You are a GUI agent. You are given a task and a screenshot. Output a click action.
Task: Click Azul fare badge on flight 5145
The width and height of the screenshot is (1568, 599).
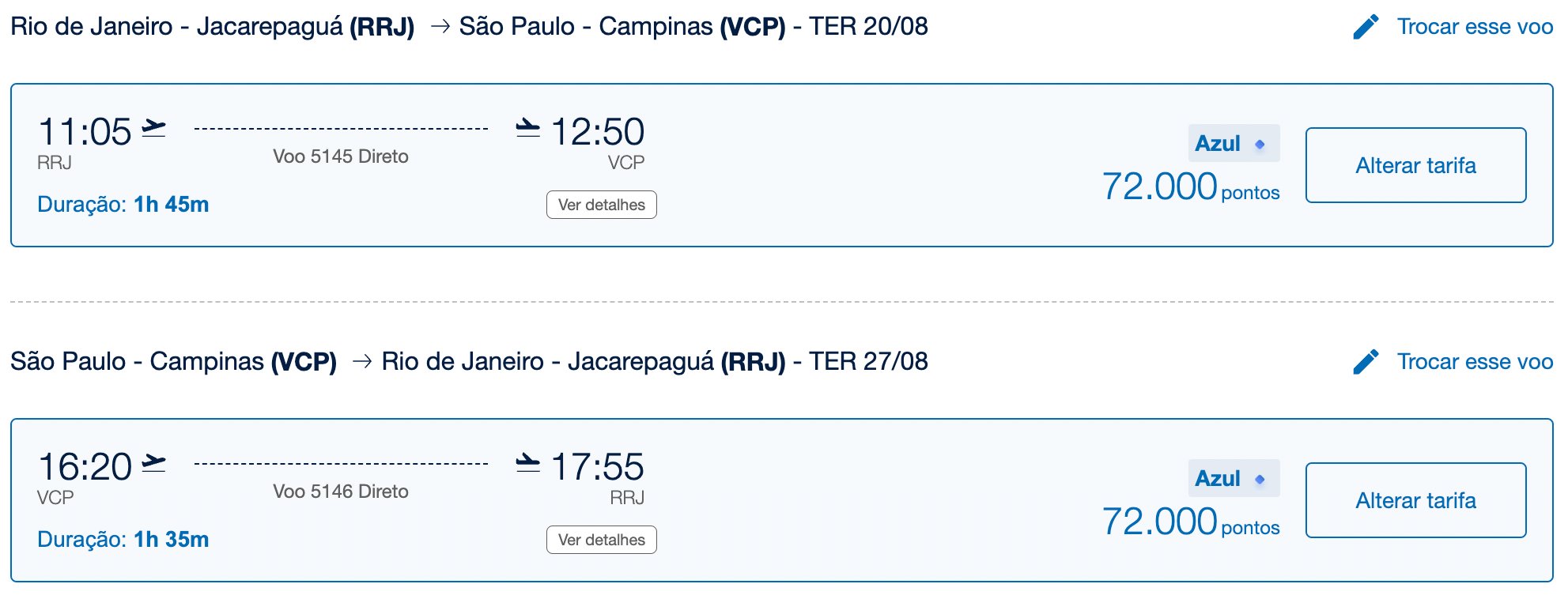[x=1234, y=143]
